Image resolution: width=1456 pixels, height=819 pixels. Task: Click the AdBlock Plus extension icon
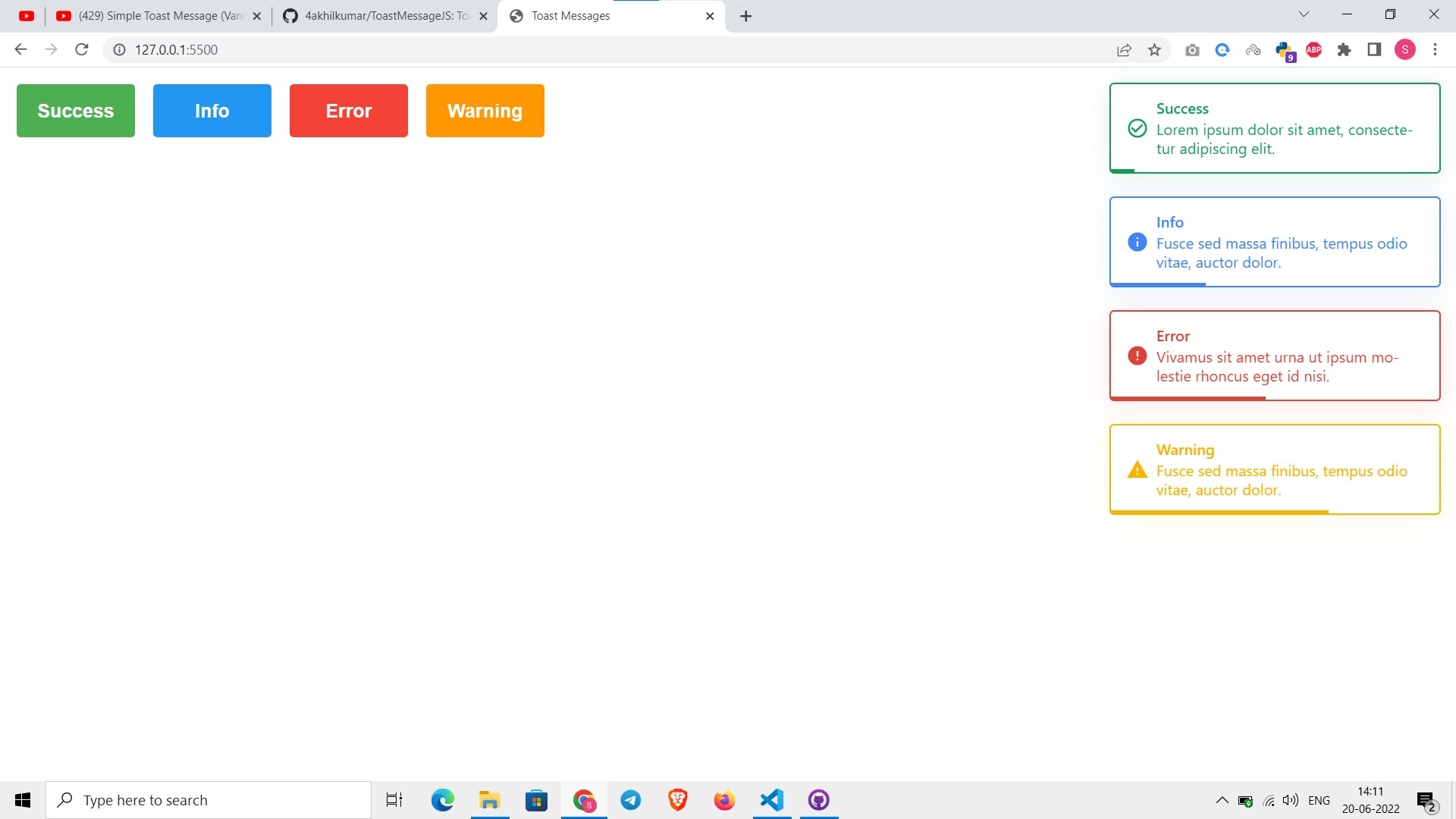1313,50
